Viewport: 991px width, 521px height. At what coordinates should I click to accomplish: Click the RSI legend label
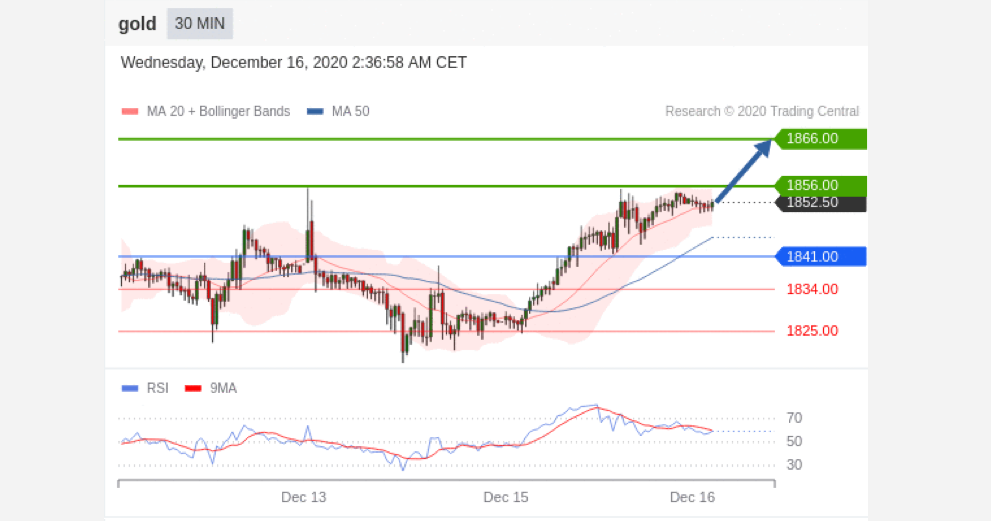pos(157,388)
